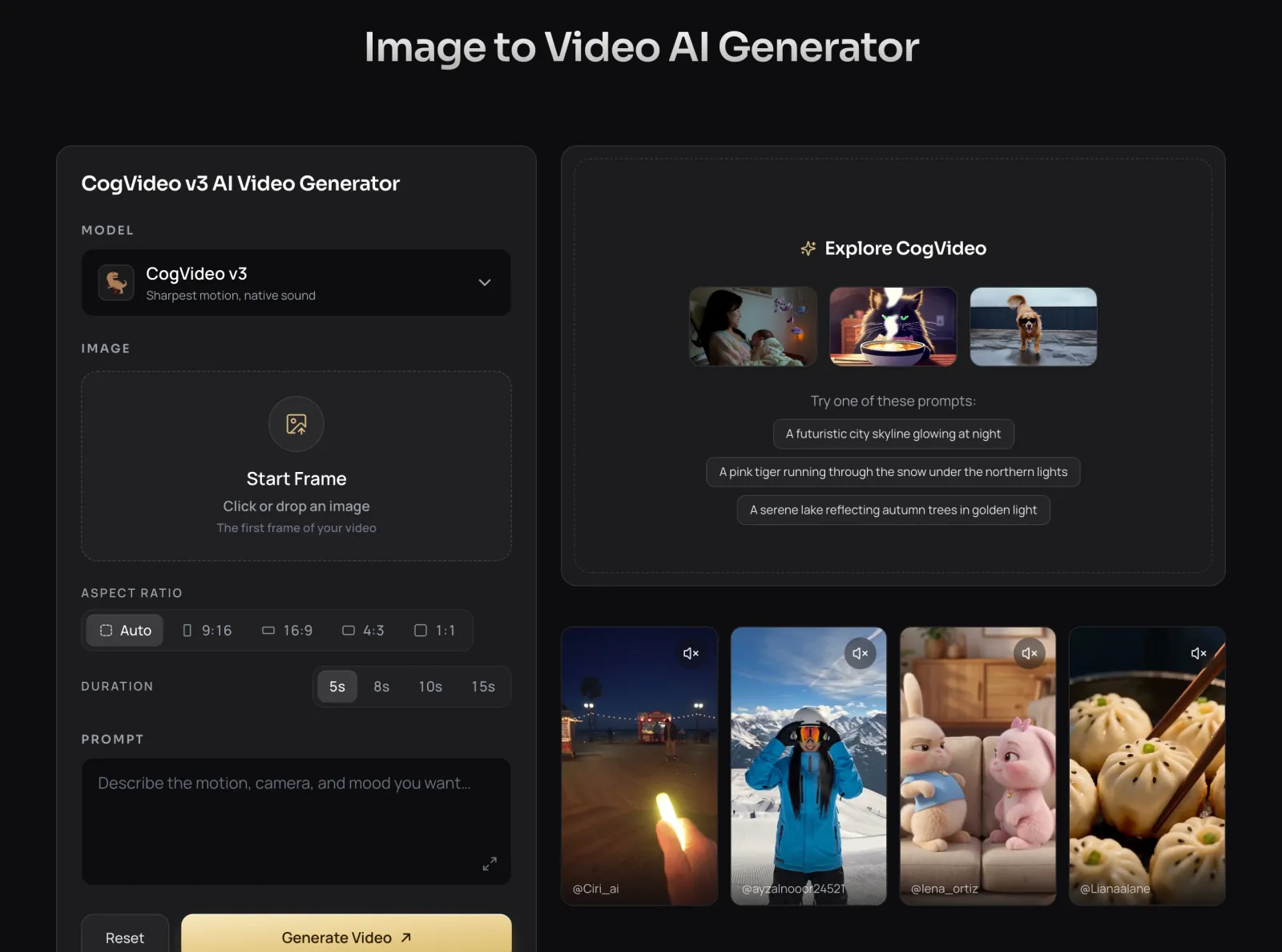Unmute the @ayzalnoool24521 skier video
1282x952 pixels.
(860, 653)
